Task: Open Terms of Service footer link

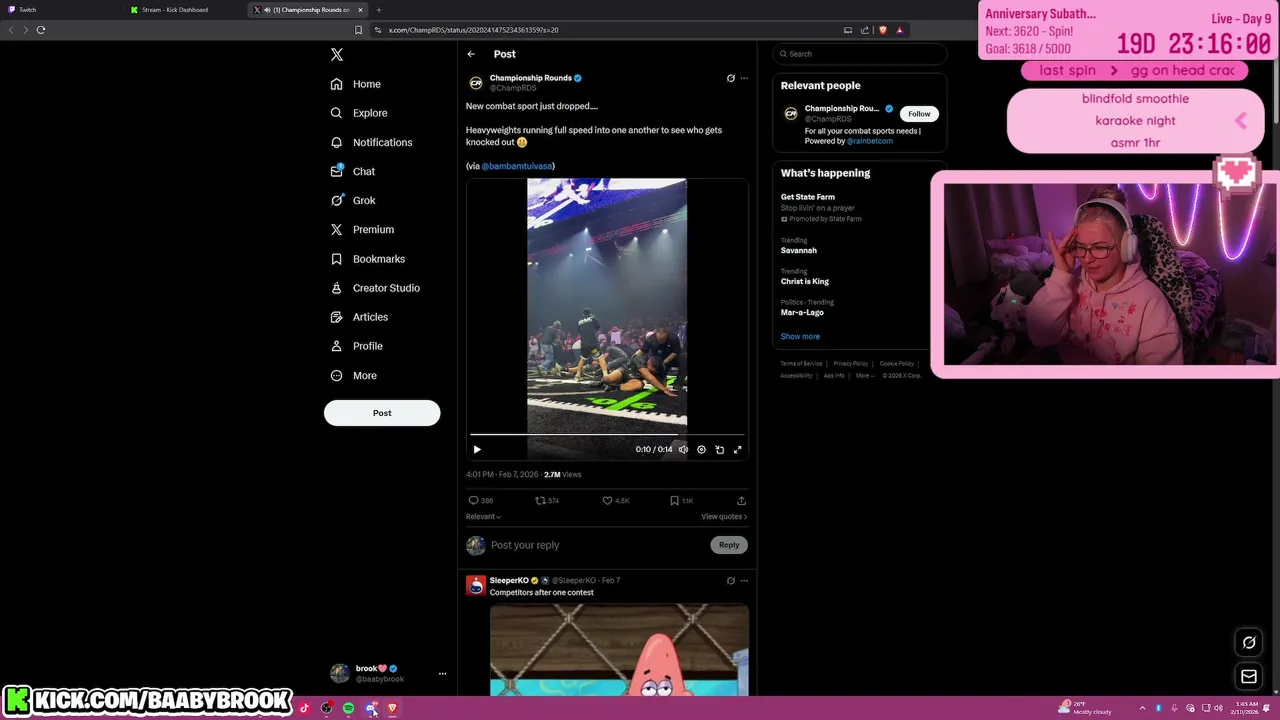Action: click(x=801, y=364)
